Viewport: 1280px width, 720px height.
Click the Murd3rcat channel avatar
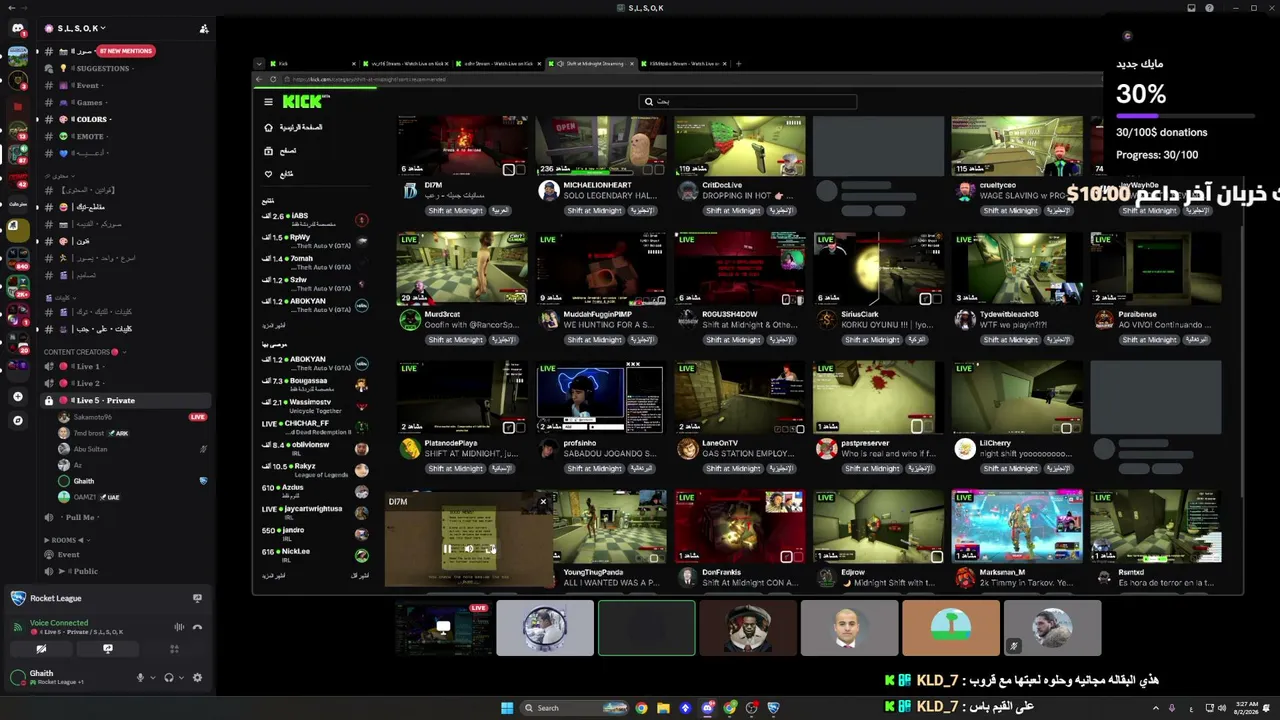(410, 319)
